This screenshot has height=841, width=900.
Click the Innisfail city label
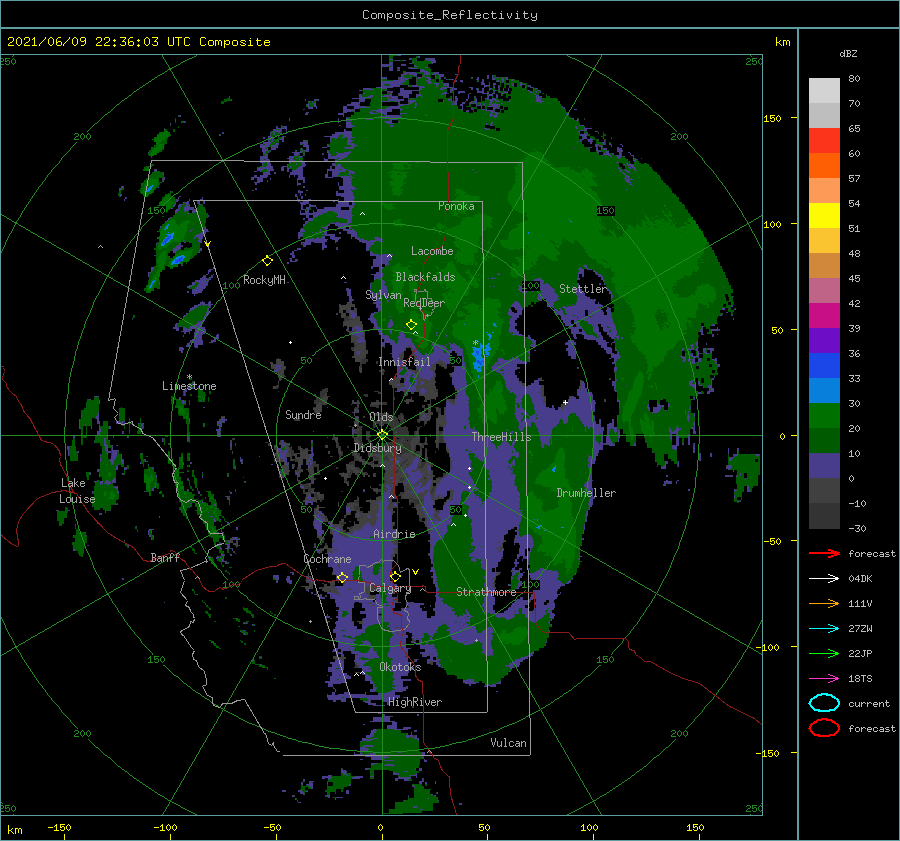pyautogui.click(x=404, y=362)
